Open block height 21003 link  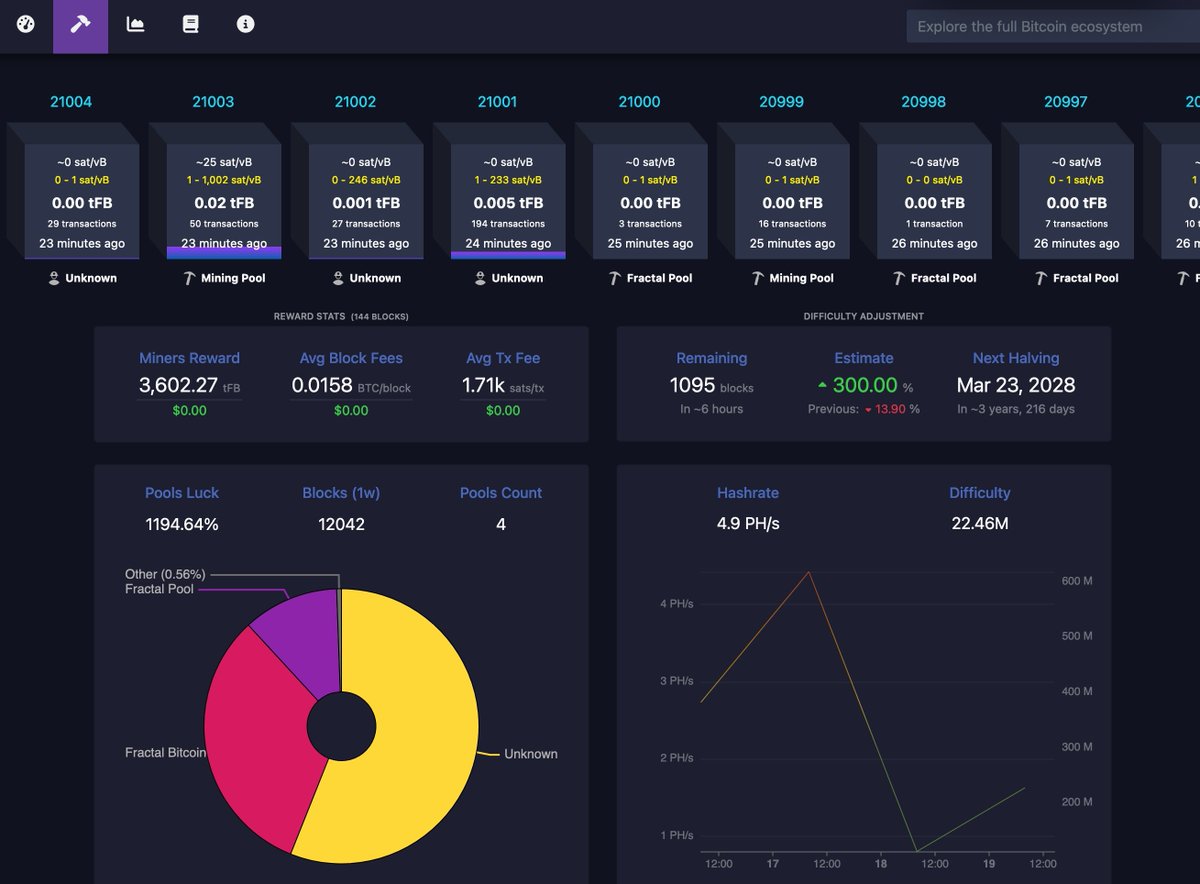tap(213, 102)
